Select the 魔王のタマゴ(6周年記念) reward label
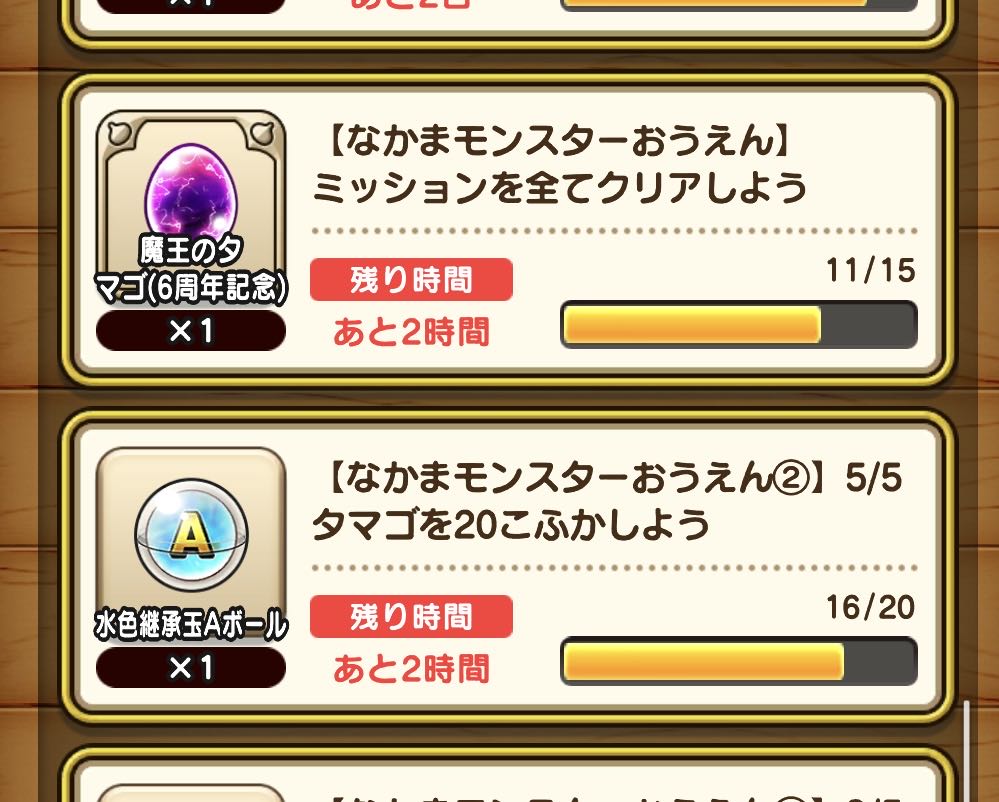Screen dimensions: 999x802 pos(191,268)
